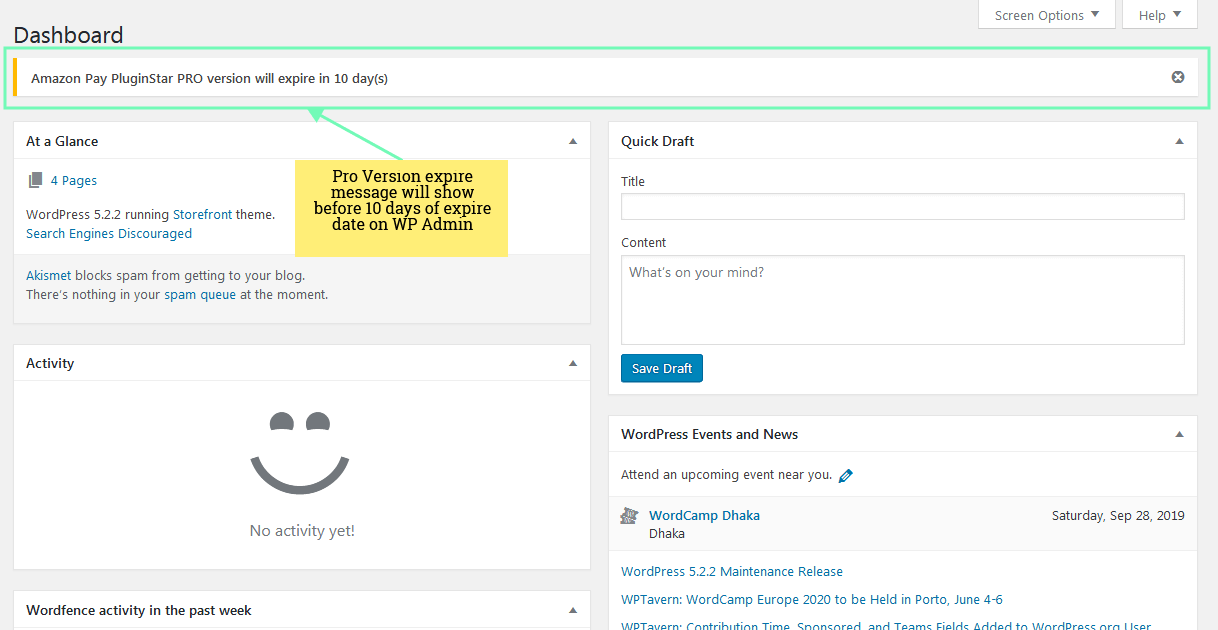
Task: Open the 4 Pages link
Action: point(74,181)
